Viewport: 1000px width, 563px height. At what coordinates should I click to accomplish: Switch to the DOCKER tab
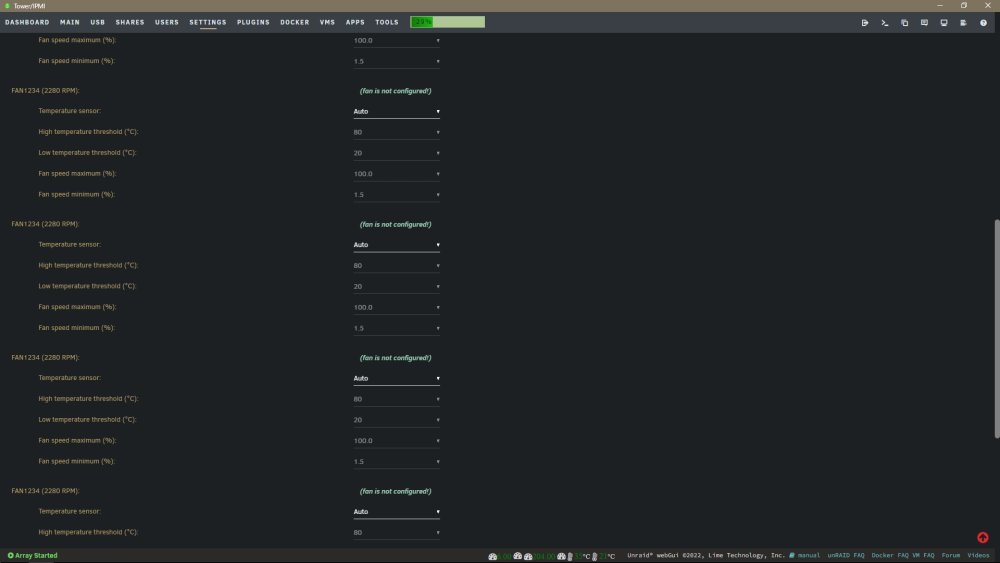(295, 22)
